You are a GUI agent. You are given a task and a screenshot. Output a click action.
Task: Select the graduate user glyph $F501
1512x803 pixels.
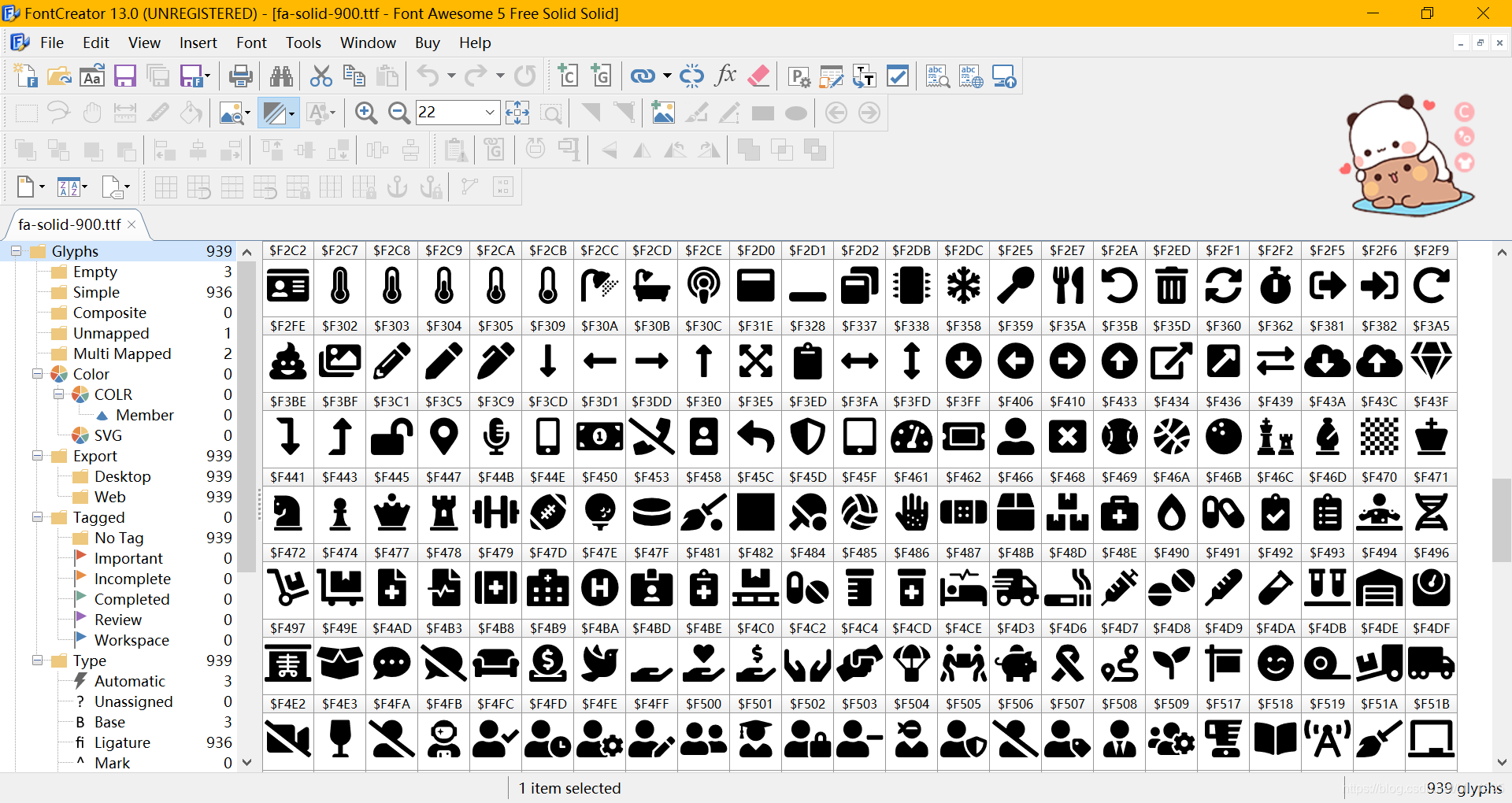coord(756,739)
